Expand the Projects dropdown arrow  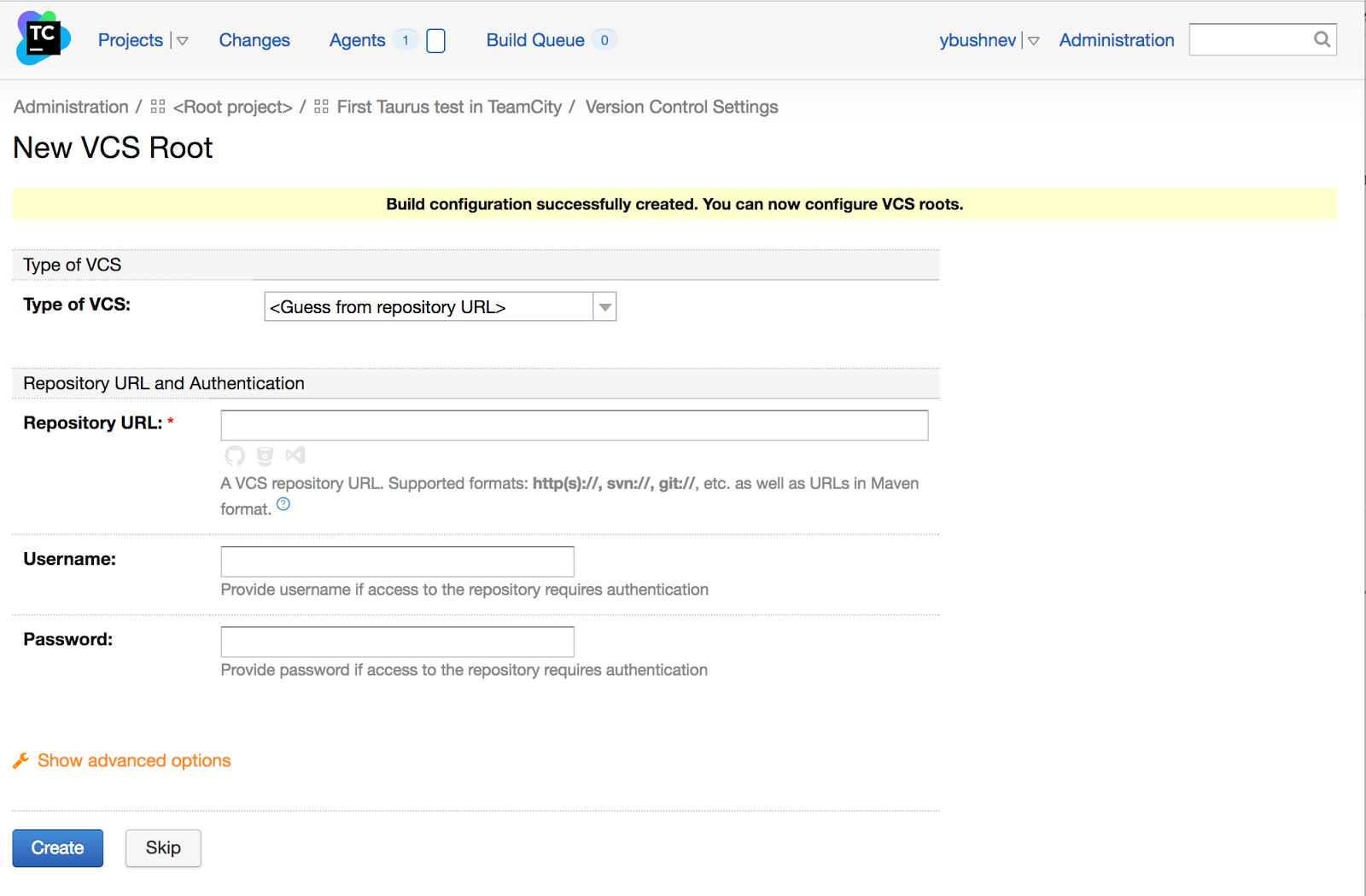click(182, 41)
